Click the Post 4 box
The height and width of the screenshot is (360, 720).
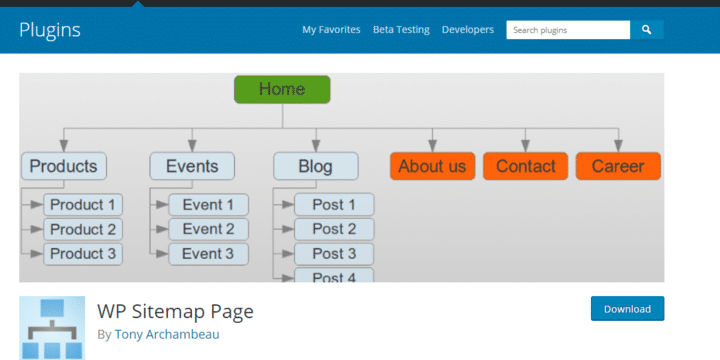click(x=334, y=276)
